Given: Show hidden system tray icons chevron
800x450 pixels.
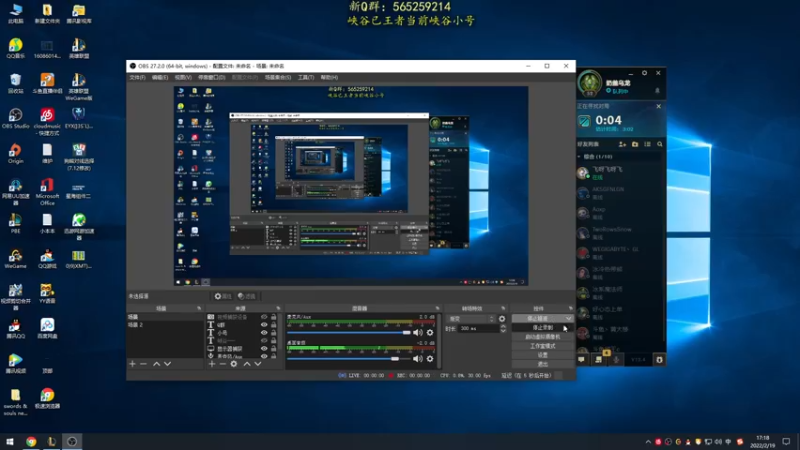Looking at the screenshot, I should pyautogui.click(x=648, y=442).
